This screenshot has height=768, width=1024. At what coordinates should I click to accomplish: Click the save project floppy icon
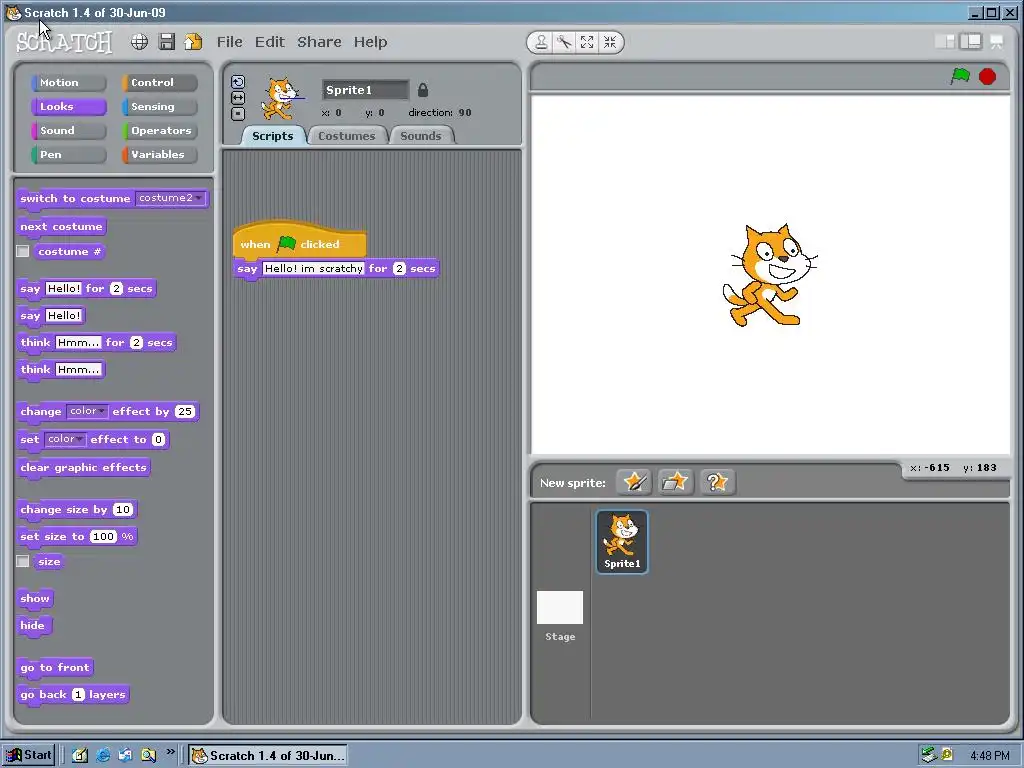tap(167, 42)
